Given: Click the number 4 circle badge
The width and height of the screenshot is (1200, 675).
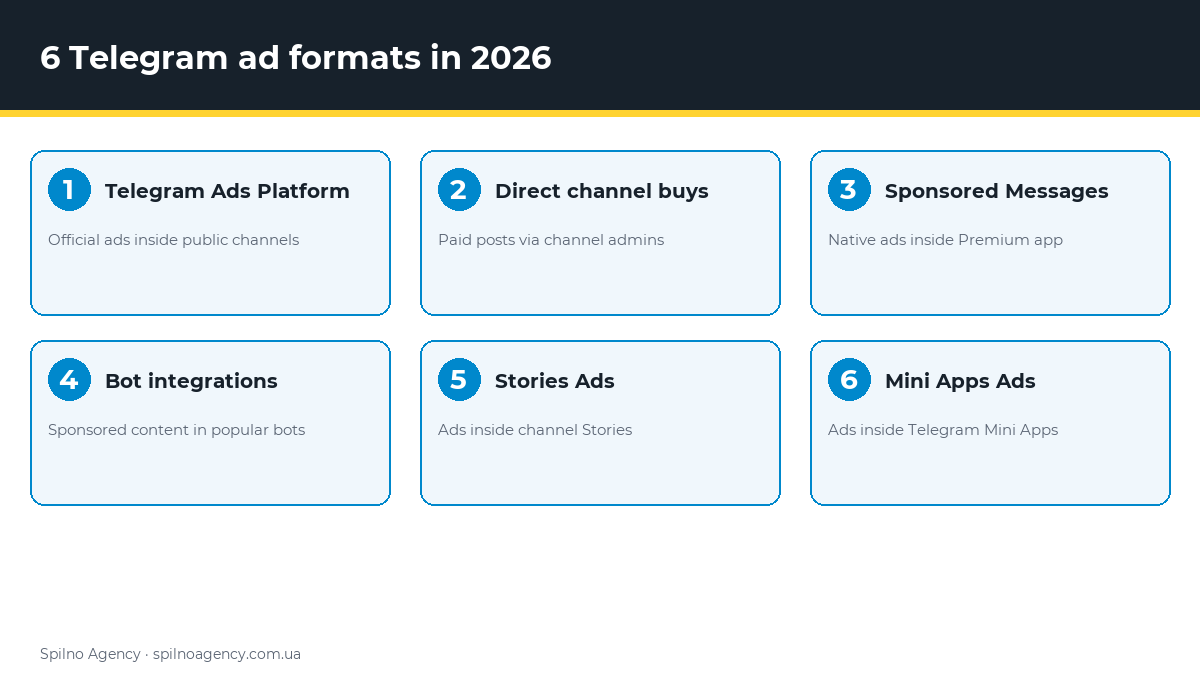Looking at the screenshot, I should click(69, 379).
